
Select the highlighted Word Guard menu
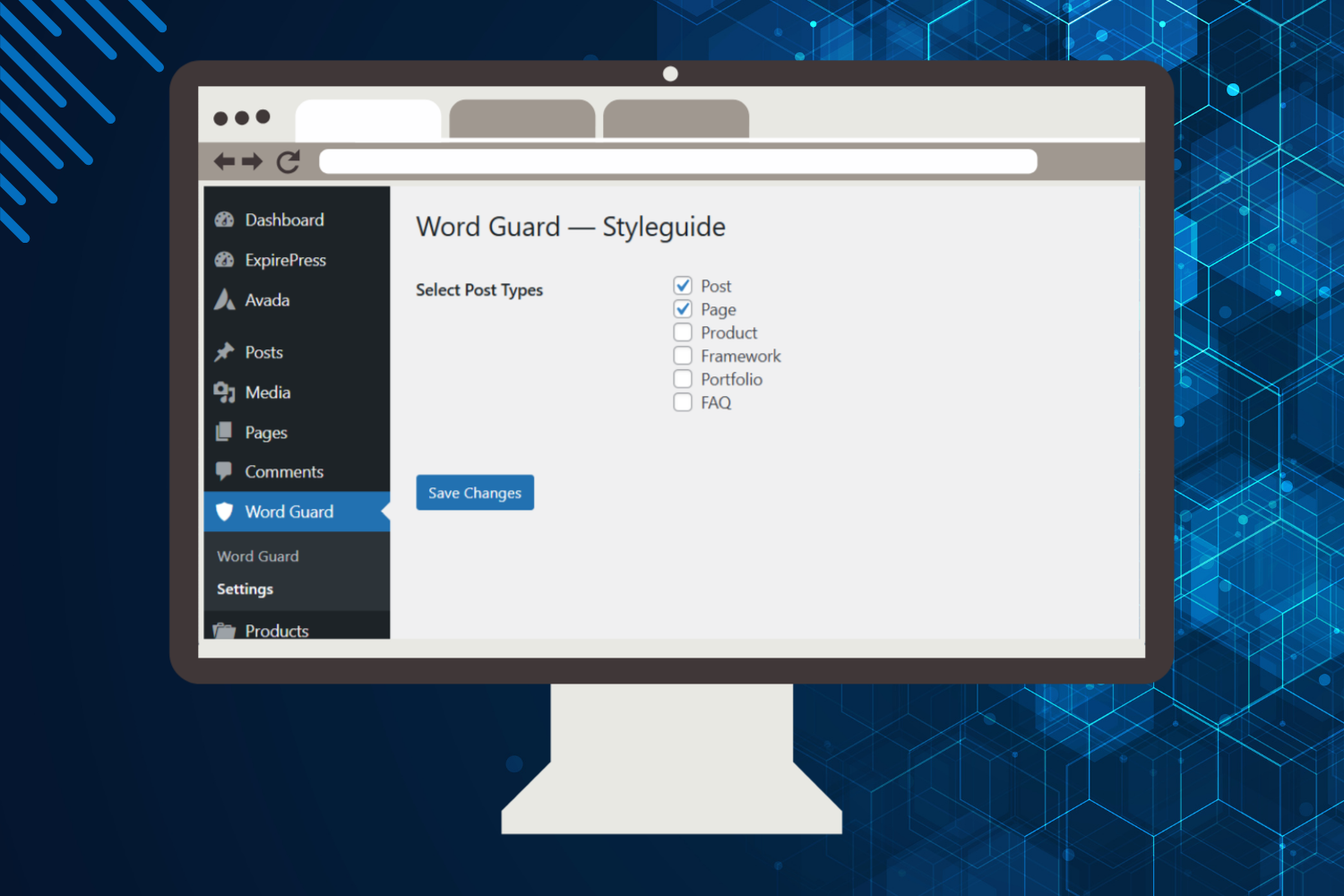297,512
